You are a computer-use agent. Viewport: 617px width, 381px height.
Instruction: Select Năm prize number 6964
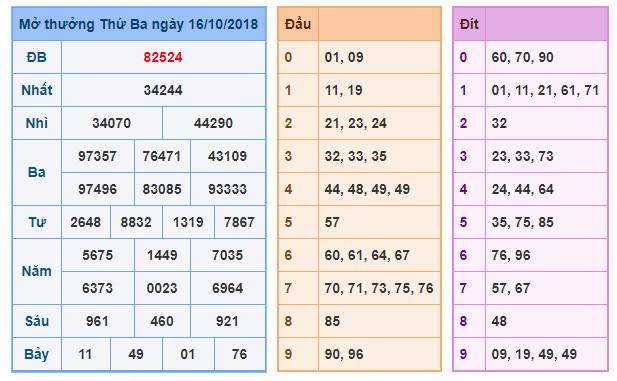coord(227,289)
